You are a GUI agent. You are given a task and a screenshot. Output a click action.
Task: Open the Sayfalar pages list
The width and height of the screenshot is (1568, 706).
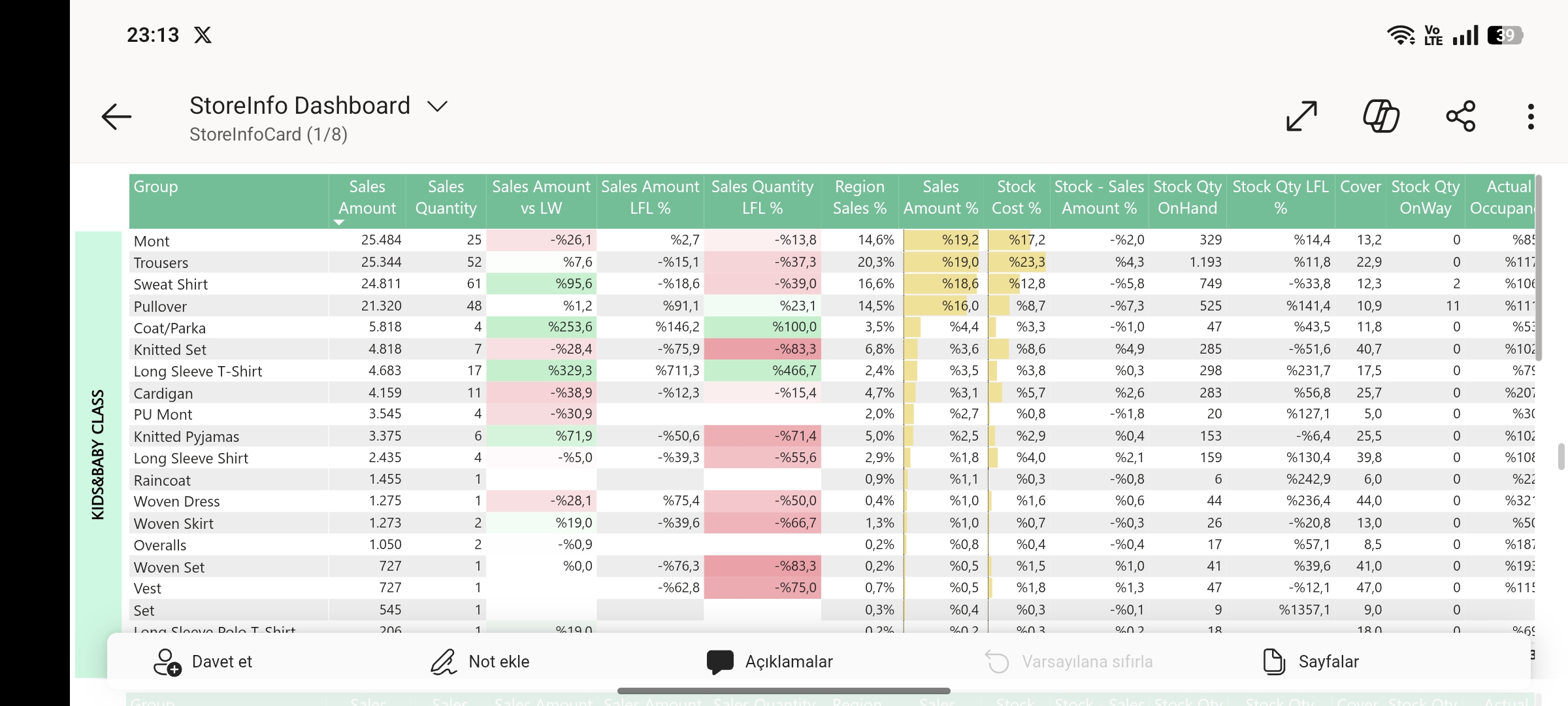(x=1311, y=662)
